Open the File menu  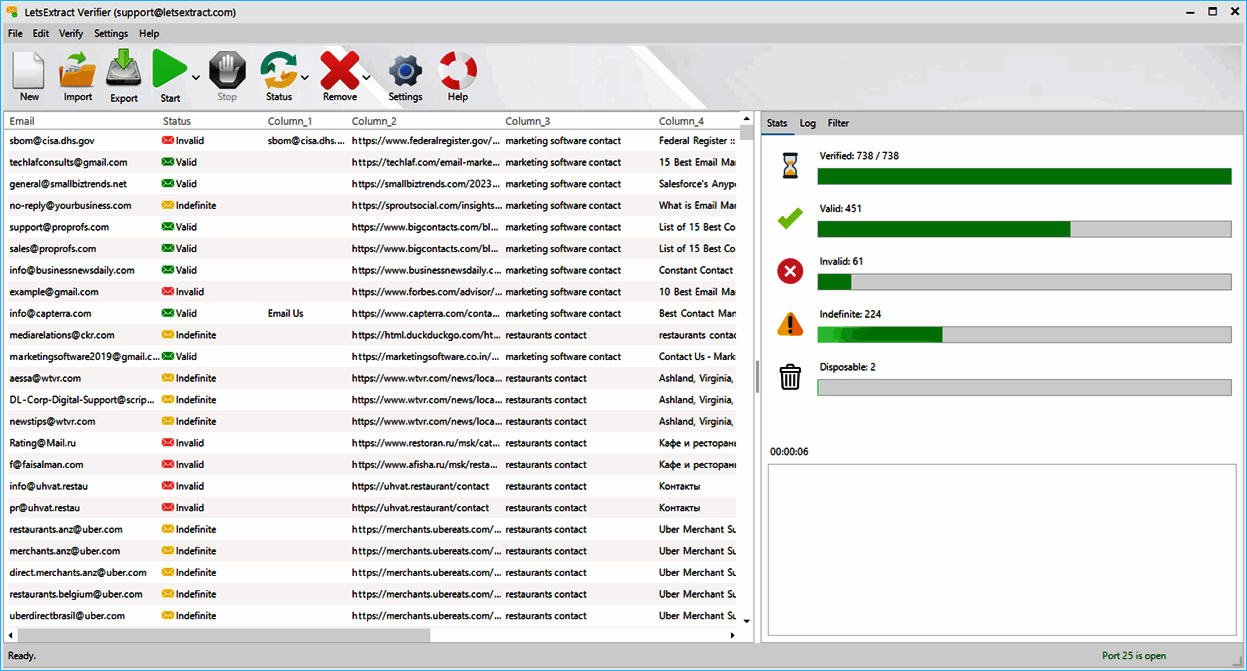pyautogui.click(x=15, y=33)
